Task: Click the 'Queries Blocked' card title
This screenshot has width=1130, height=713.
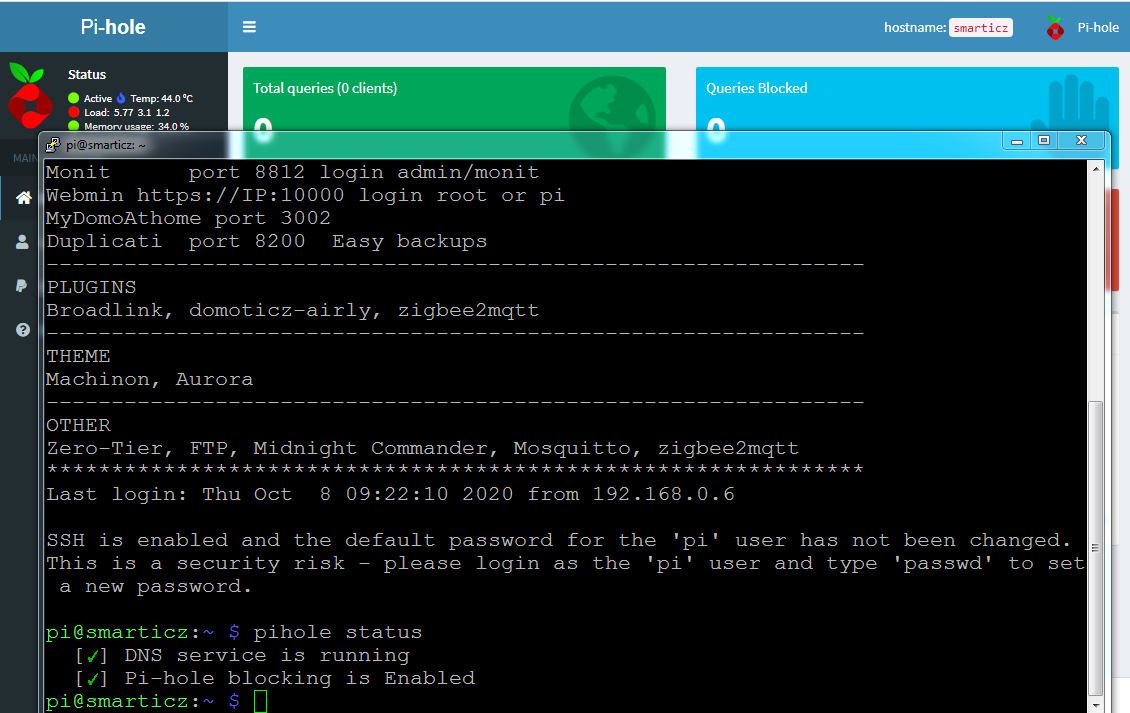Action: pyautogui.click(x=757, y=88)
